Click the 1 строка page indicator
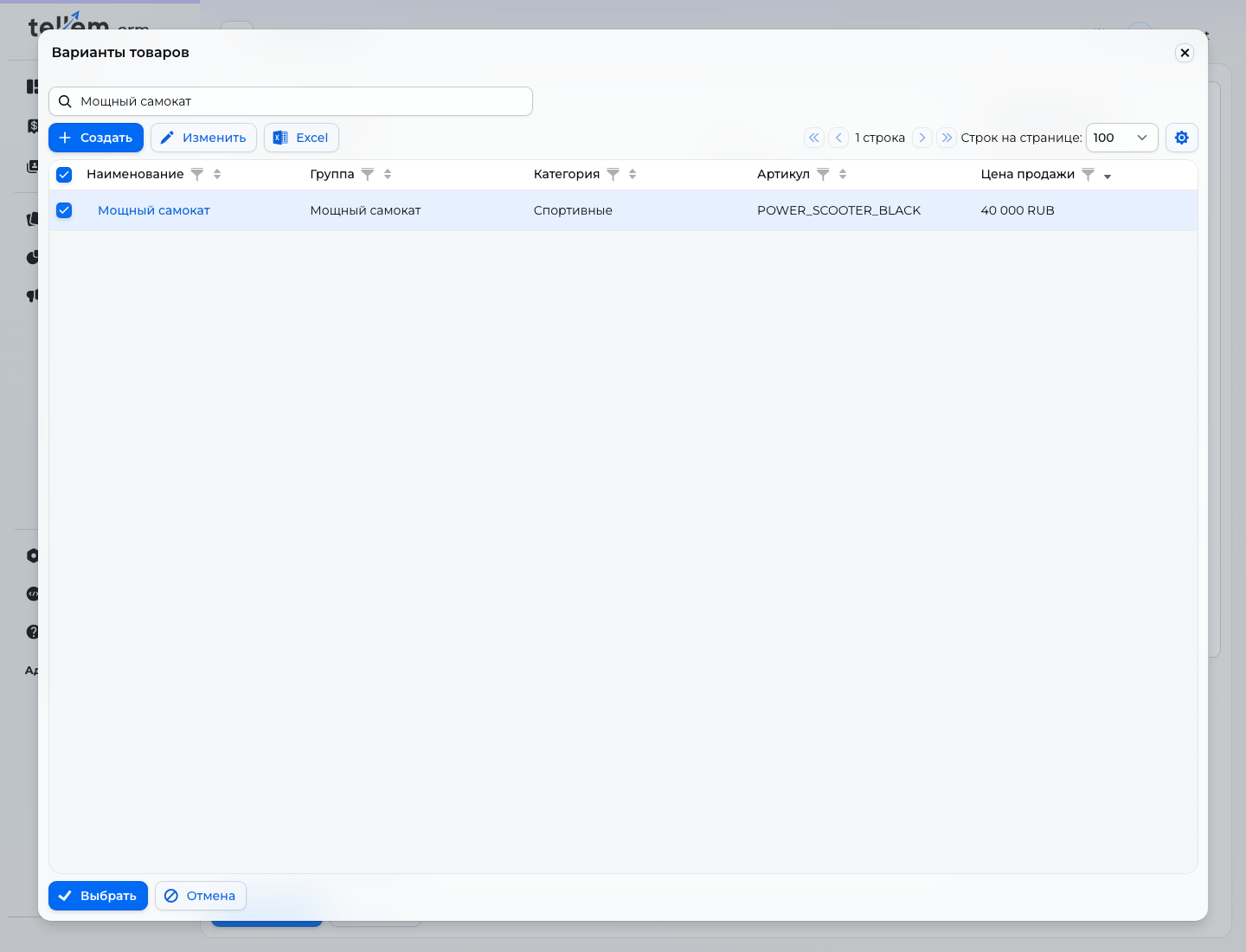The image size is (1246, 952). pyautogui.click(x=880, y=138)
